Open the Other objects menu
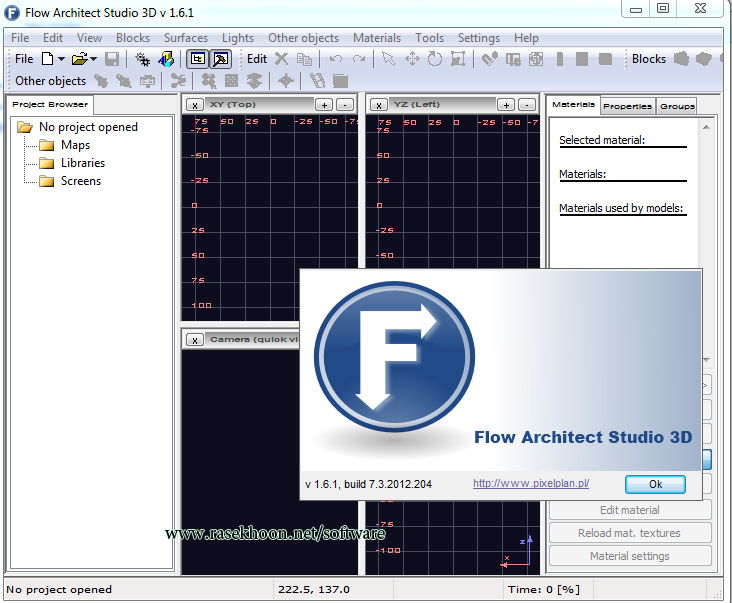 [x=303, y=38]
